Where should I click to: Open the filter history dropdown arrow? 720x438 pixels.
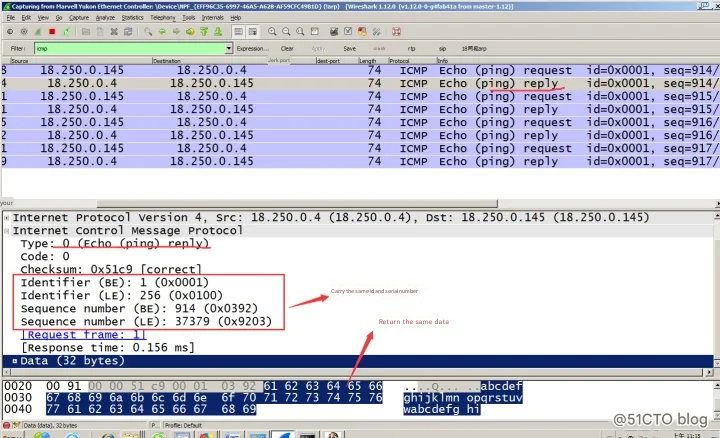[229, 48]
